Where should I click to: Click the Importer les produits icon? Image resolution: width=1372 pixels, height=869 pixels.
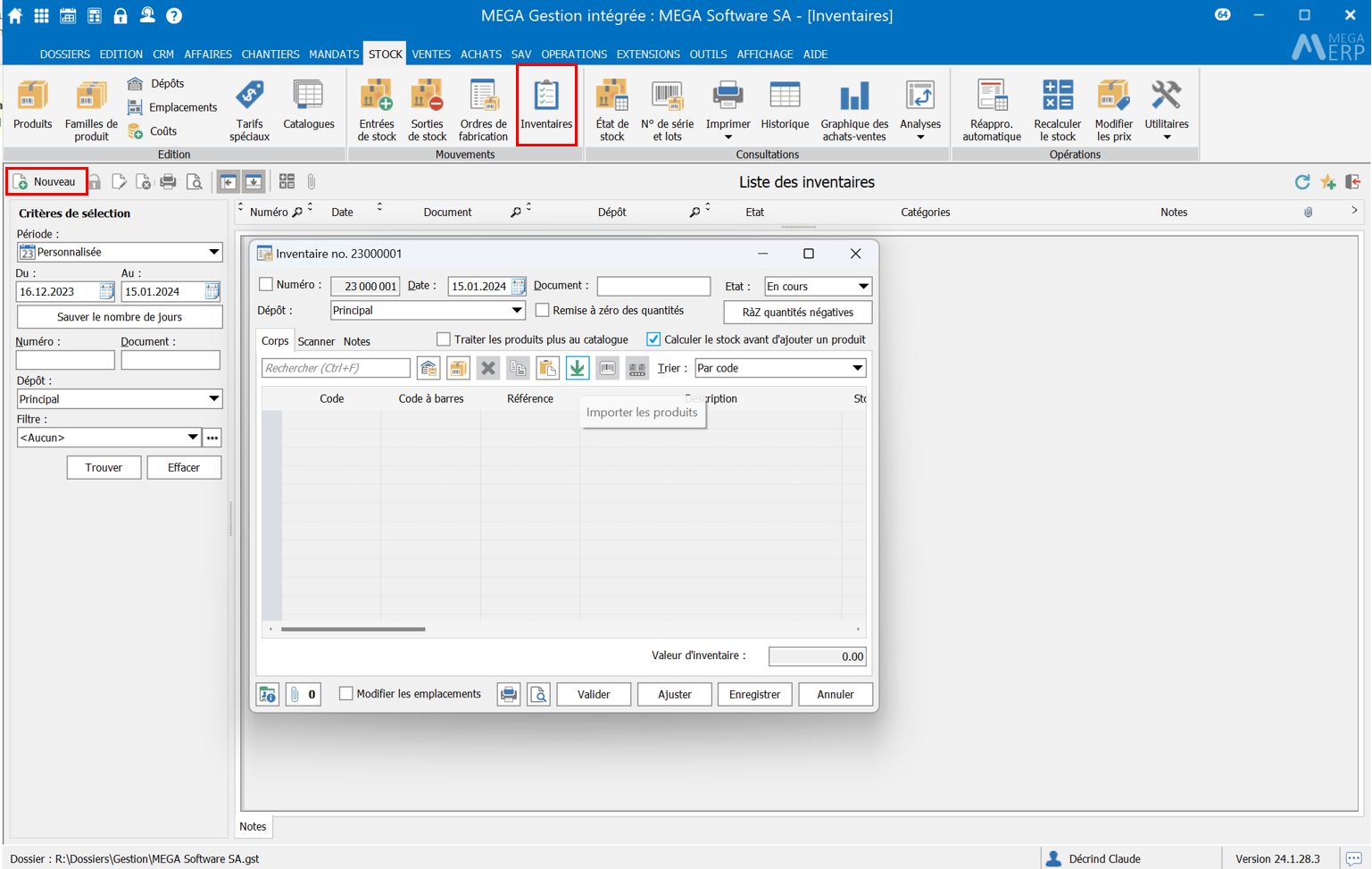(578, 368)
